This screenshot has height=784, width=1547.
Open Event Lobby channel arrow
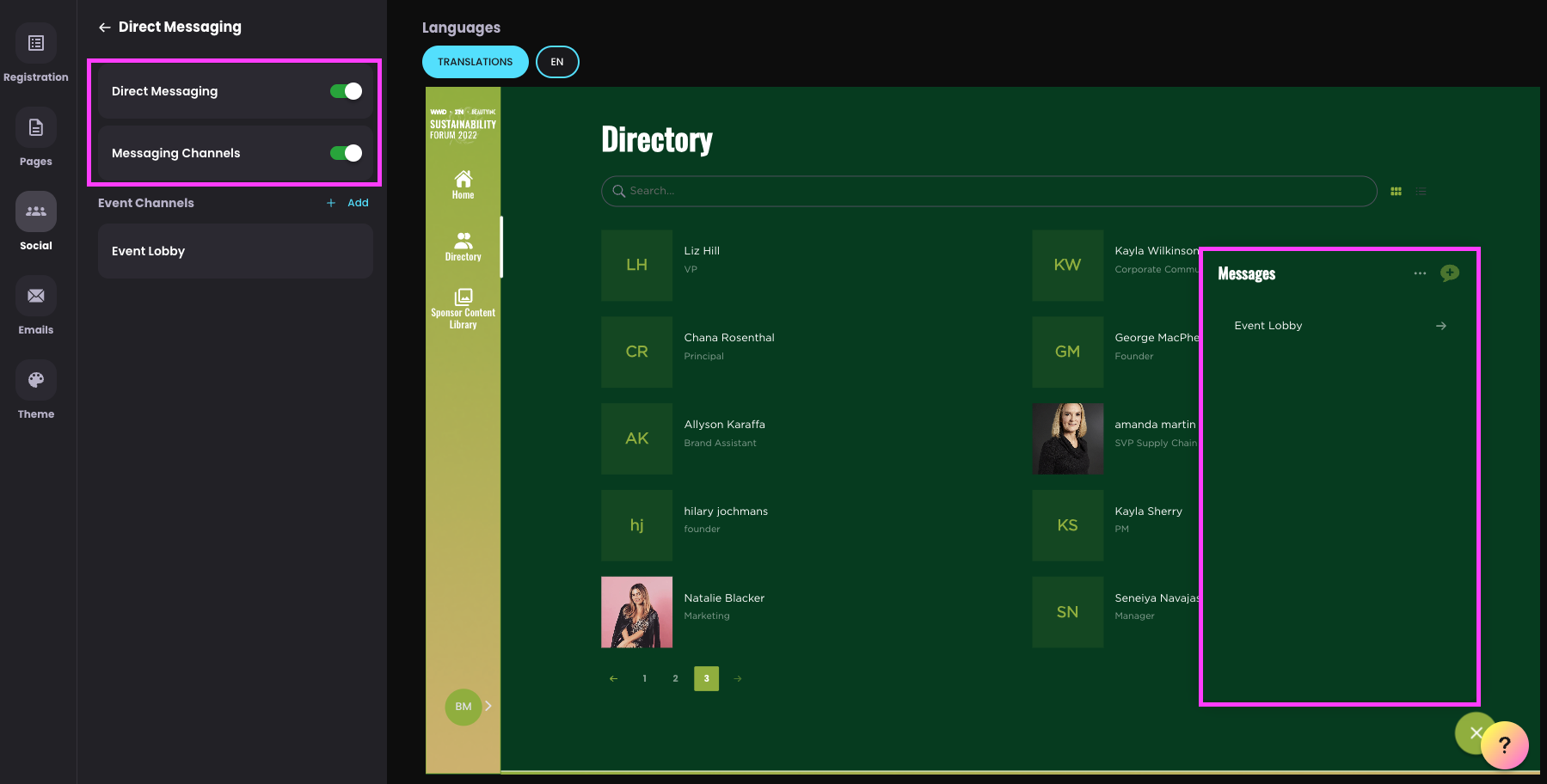1441,326
